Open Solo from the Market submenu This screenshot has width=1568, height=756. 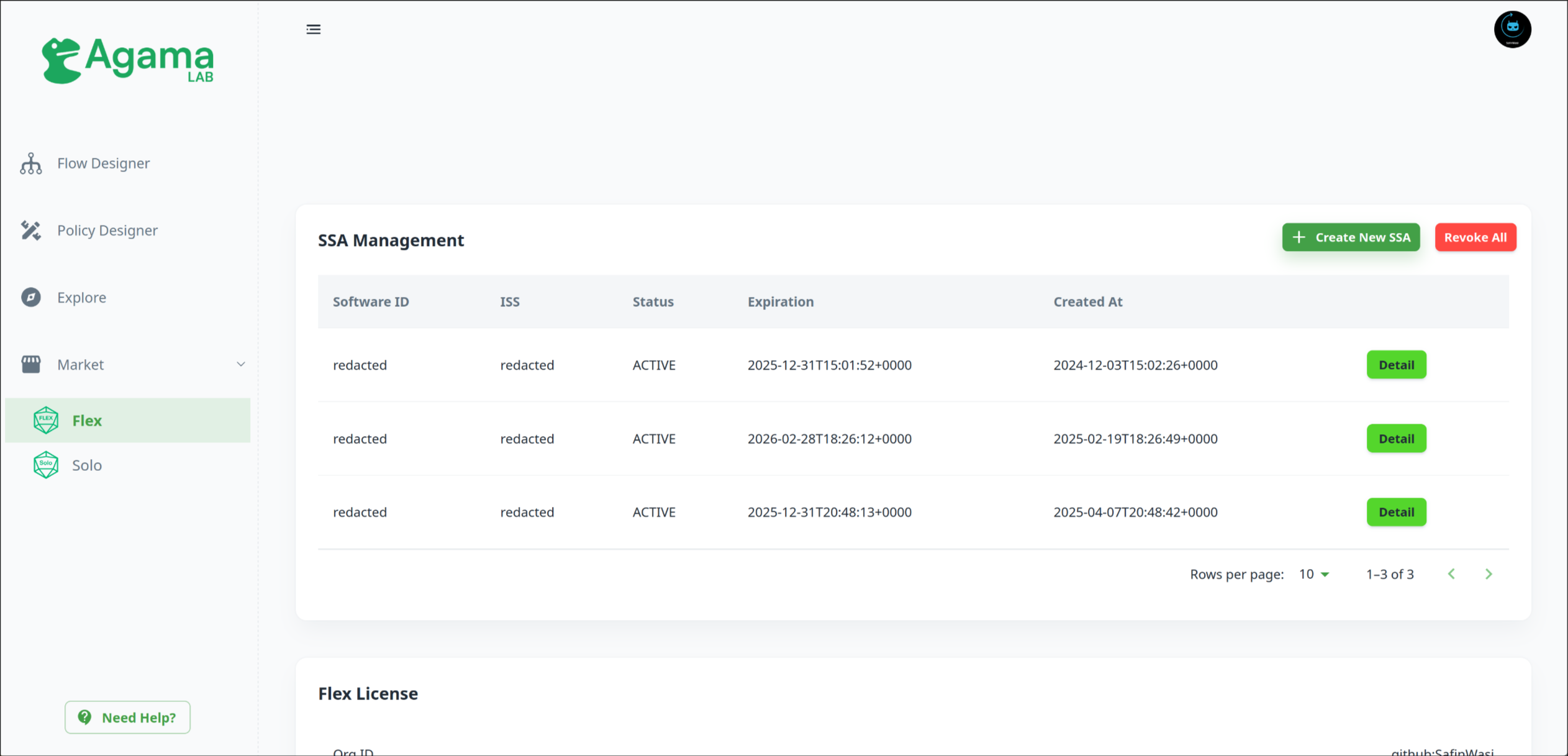pos(87,465)
